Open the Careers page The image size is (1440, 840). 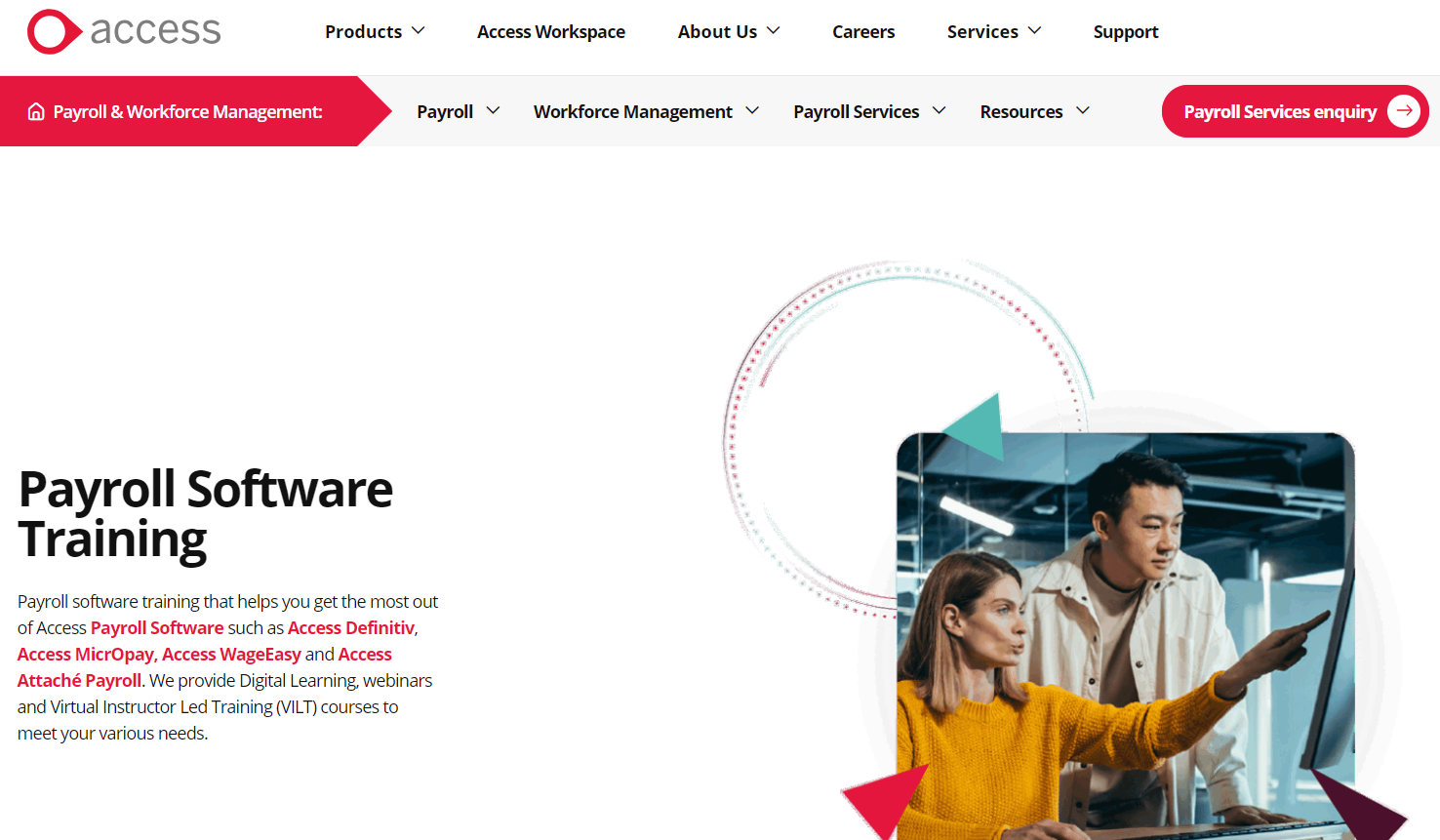pos(863,31)
